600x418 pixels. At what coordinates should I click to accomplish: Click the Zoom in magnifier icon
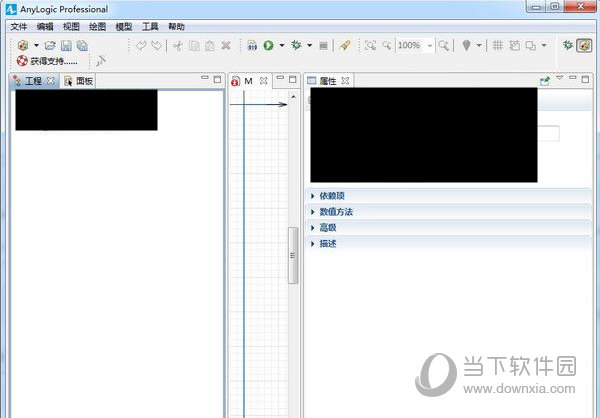[443, 46]
